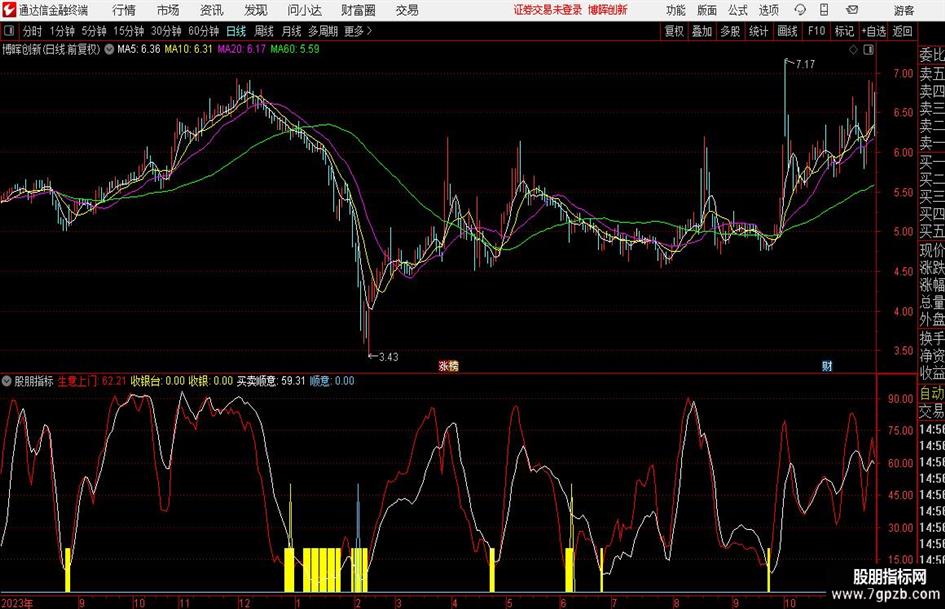Open the 交易 menu

point(407,10)
